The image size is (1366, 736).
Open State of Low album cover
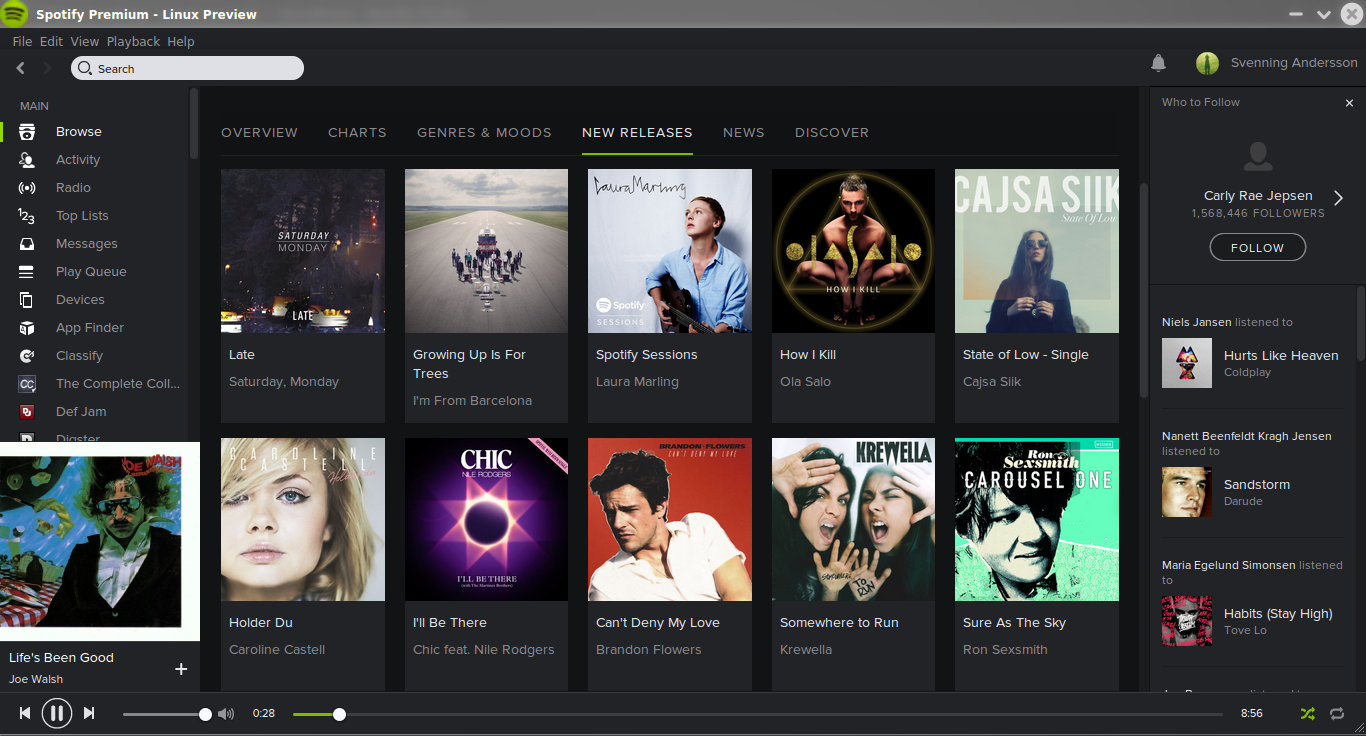click(x=1037, y=251)
